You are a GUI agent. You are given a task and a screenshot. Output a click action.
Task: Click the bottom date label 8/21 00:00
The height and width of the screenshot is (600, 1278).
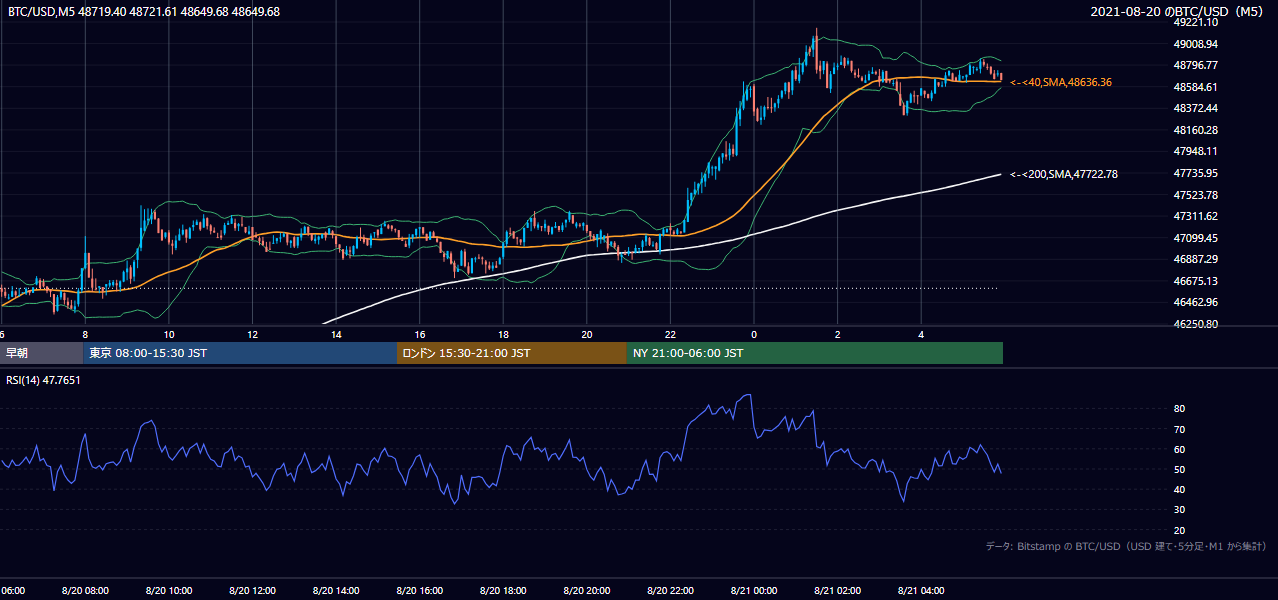[x=753, y=590]
